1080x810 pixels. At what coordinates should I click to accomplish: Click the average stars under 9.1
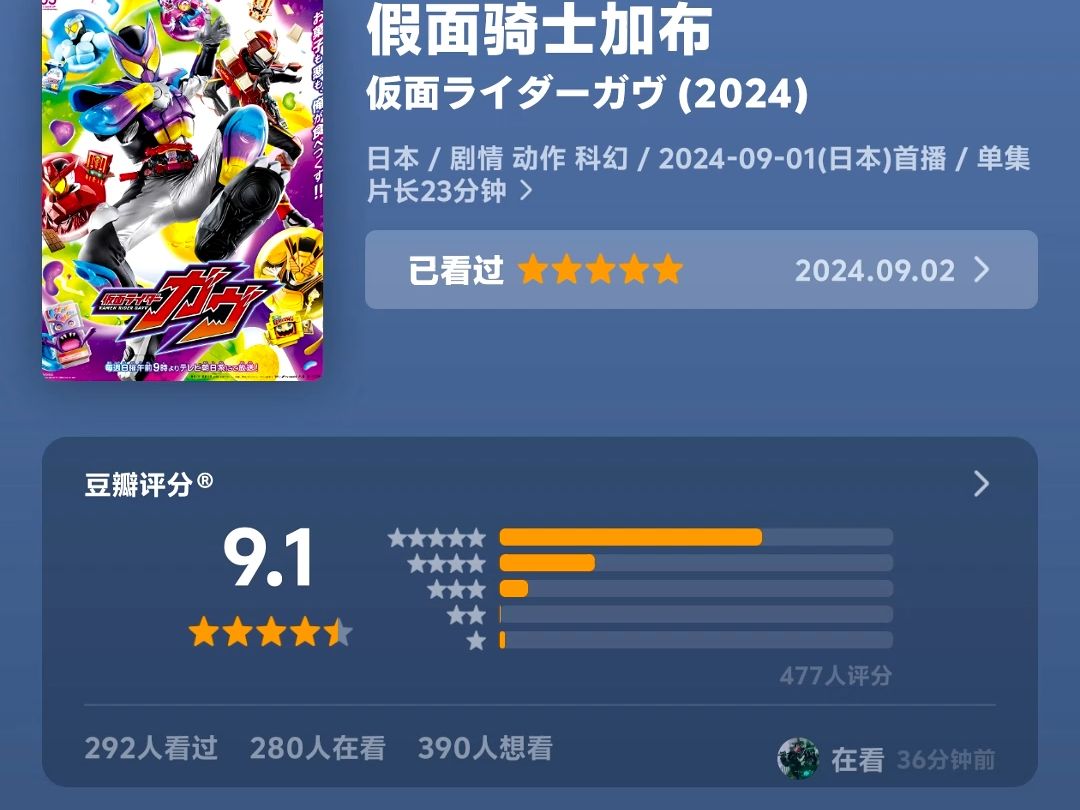pyautogui.click(x=271, y=632)
